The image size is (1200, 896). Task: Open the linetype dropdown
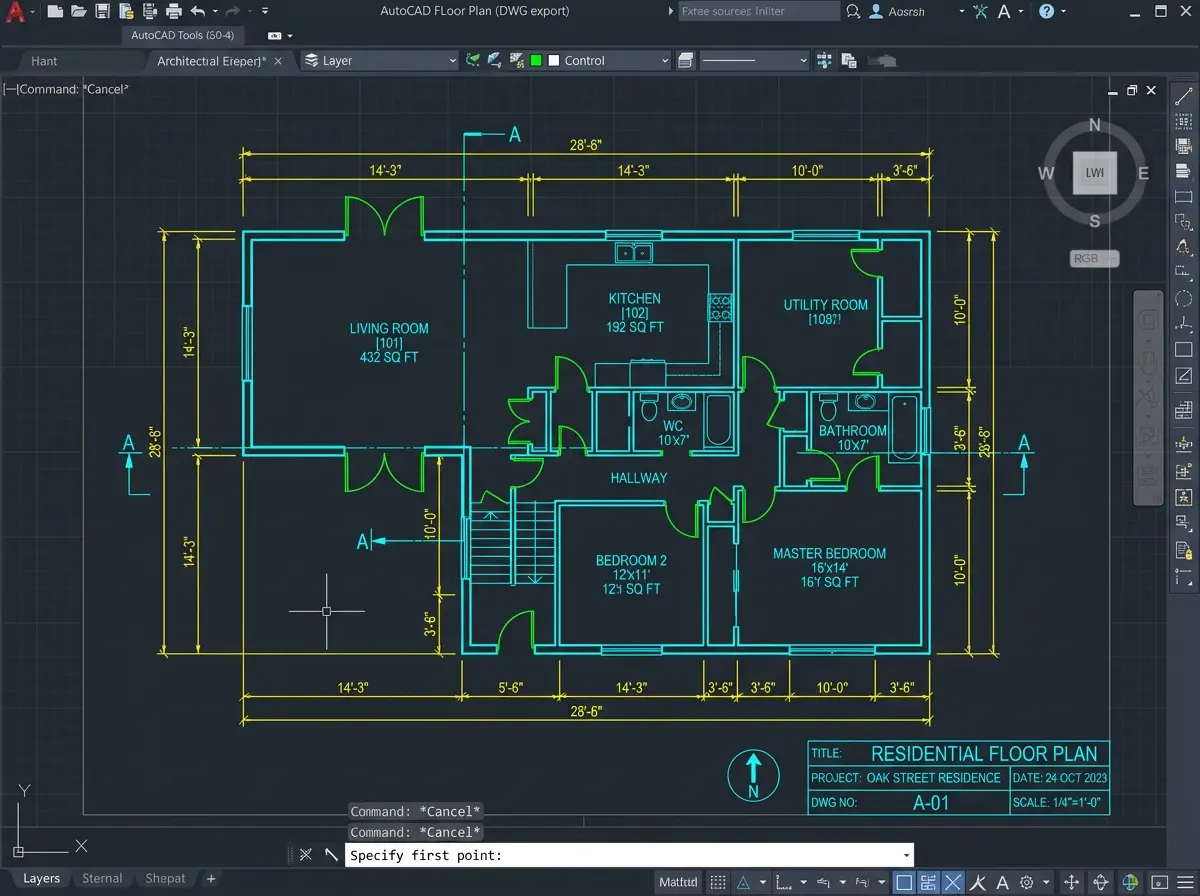tap(753, 61)
